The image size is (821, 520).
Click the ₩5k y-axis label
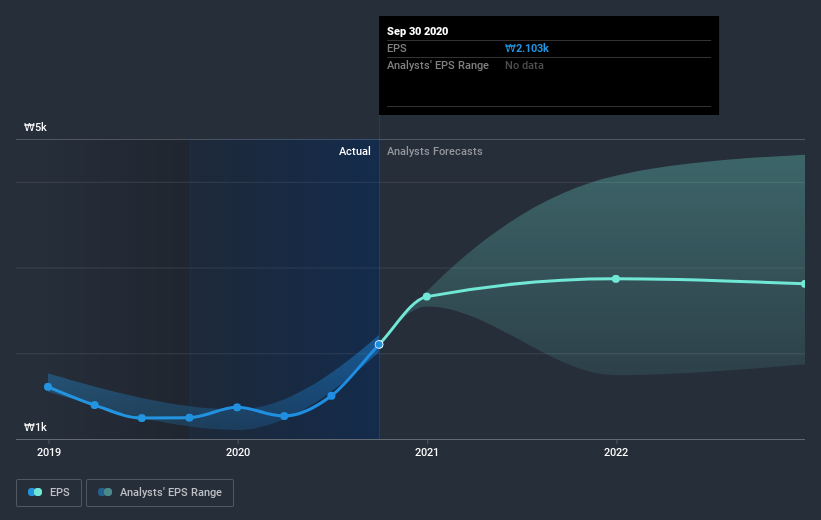coord(35,127)
